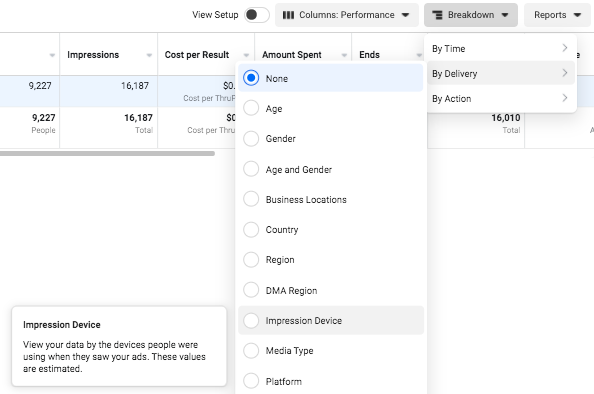Screen dimensions: 594x394
Task: Open the By Action submenu
Action: (500, 98)
